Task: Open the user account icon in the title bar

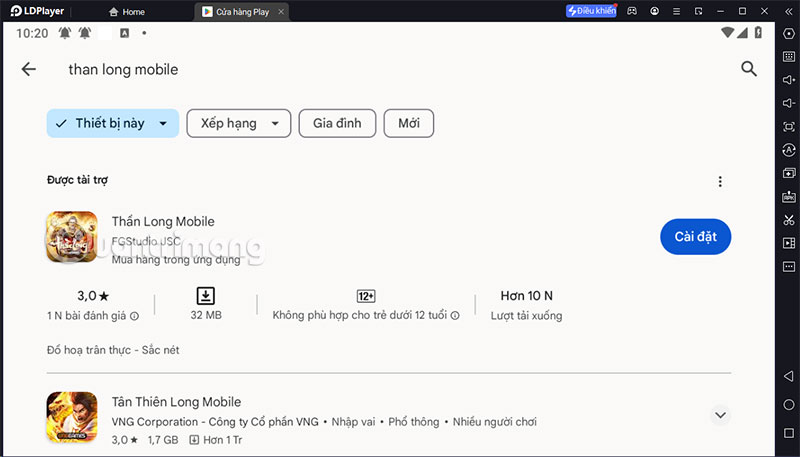Action: [654, 11]
